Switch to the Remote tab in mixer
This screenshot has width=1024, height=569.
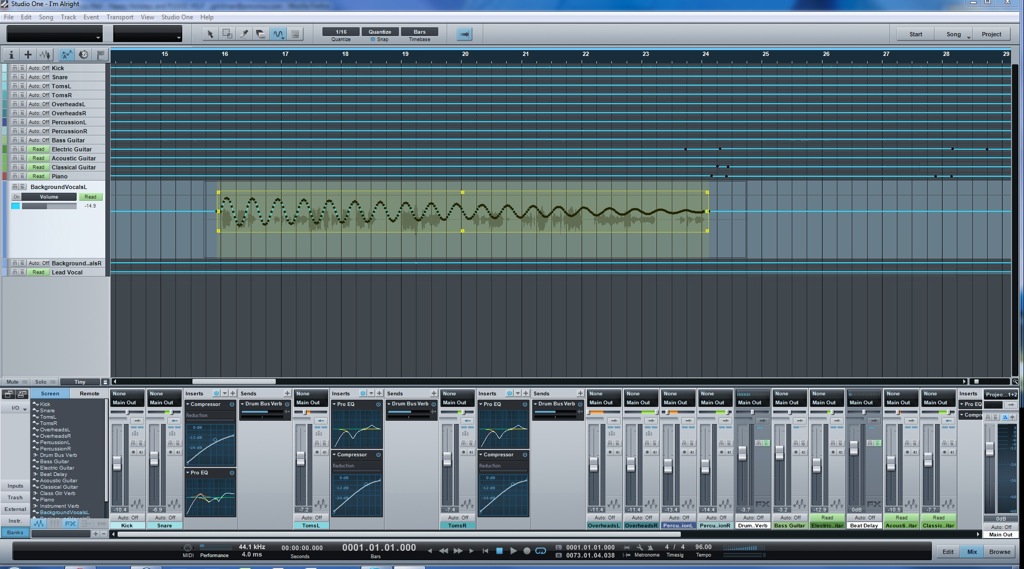[x=89, y=393]
